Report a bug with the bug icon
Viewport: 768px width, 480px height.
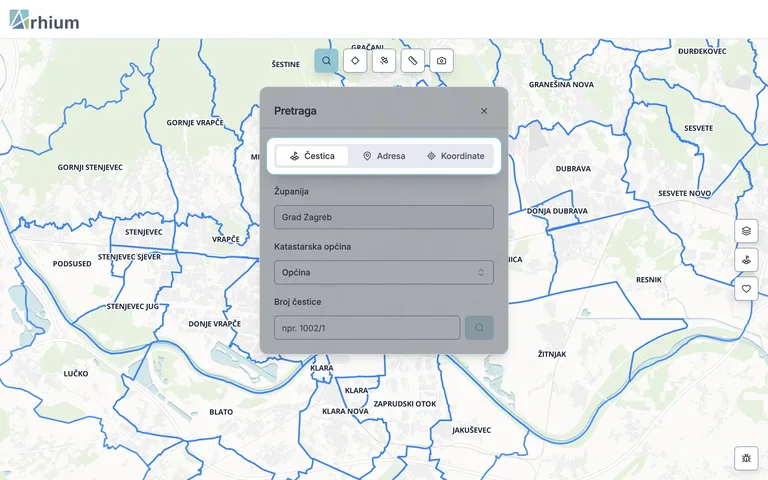746,458
